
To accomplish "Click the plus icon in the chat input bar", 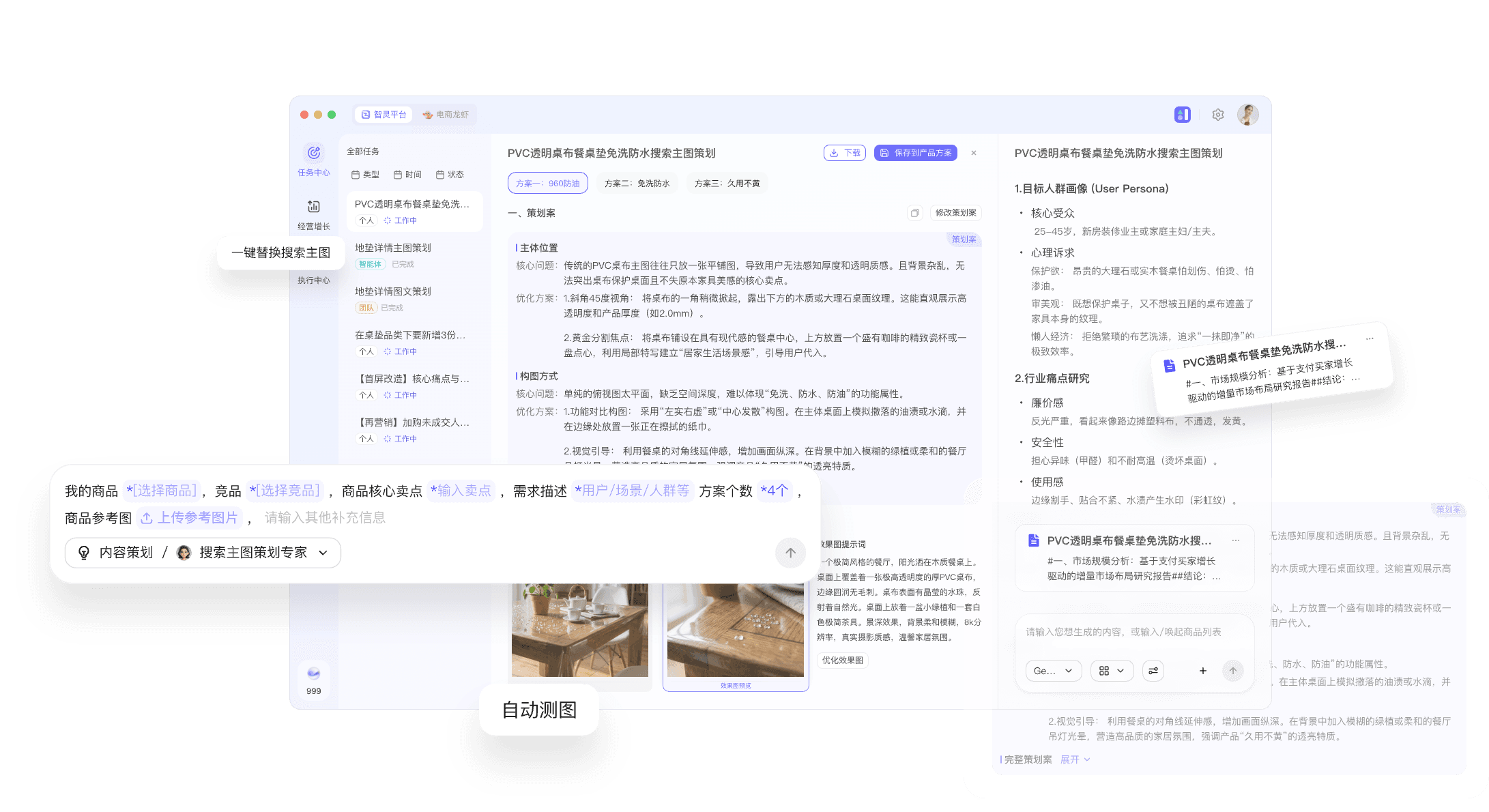I will [x=1202, y=671].
